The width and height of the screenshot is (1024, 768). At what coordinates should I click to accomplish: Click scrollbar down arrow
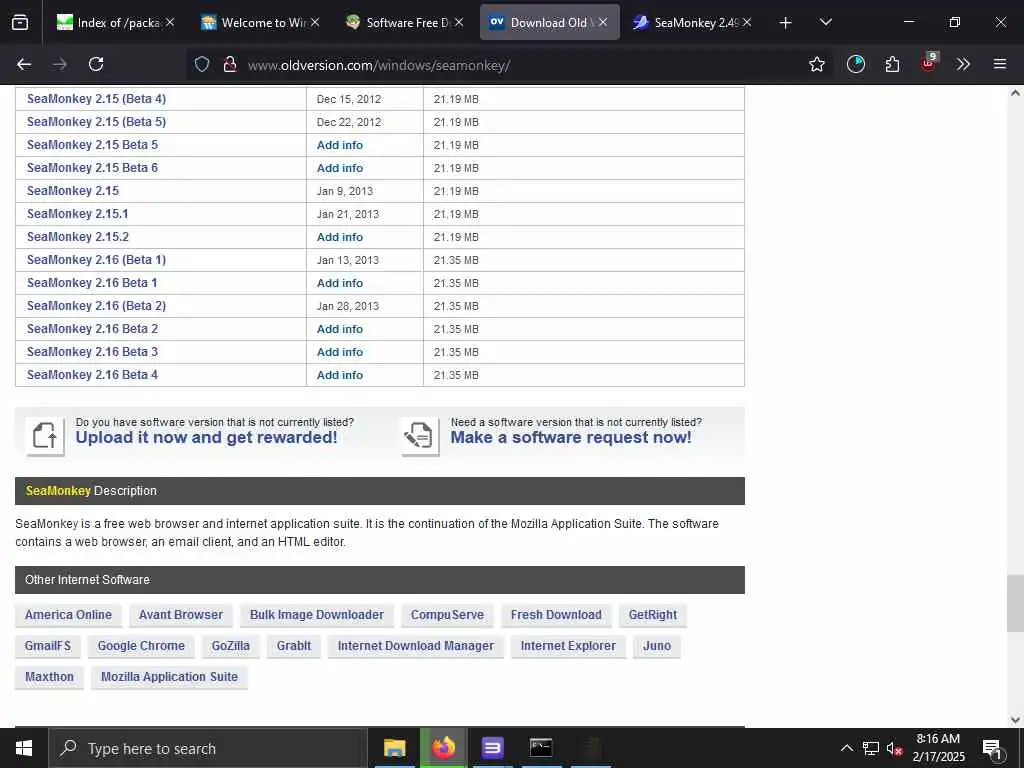click(x=1015, y=720)
